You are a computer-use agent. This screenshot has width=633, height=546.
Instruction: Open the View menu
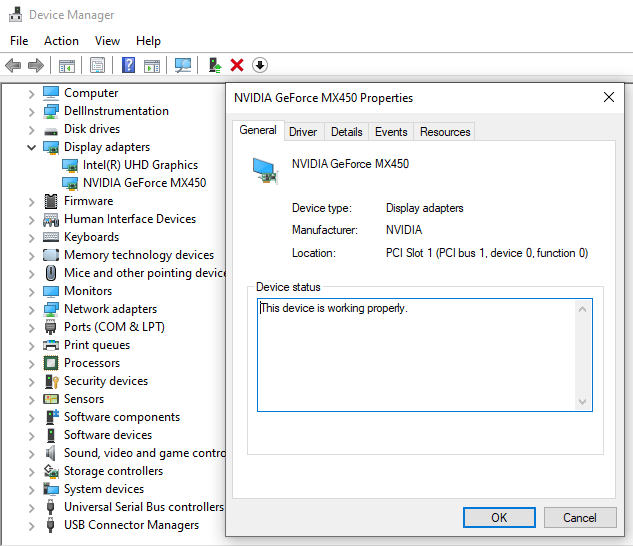click(x=107, y=41)
